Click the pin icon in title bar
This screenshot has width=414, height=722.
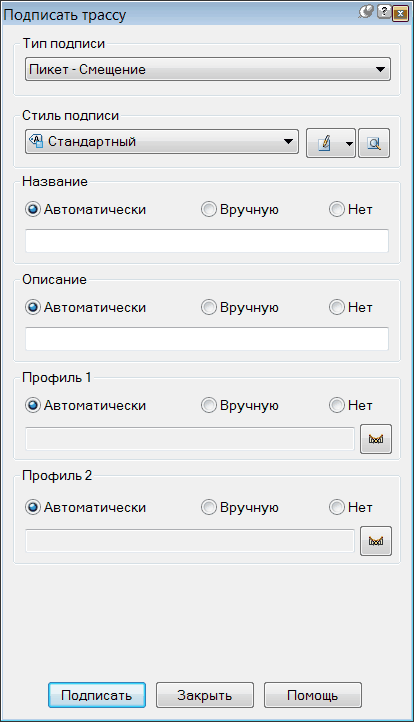366,12
